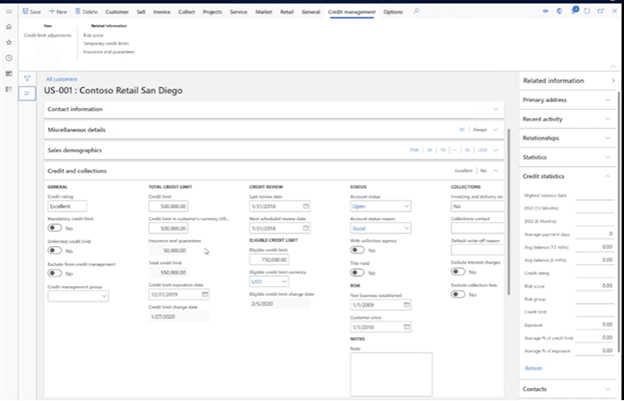Image resolution: width=624 pixels, height=401 pixels.
Task: Open Recent clock icon in sidebar
Action: pos(9,58)
